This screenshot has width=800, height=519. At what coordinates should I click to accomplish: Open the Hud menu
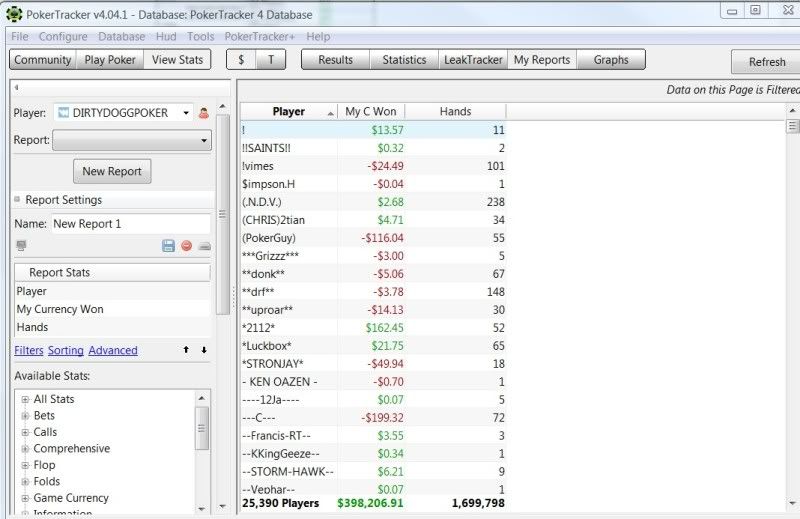tap(166, 37)
